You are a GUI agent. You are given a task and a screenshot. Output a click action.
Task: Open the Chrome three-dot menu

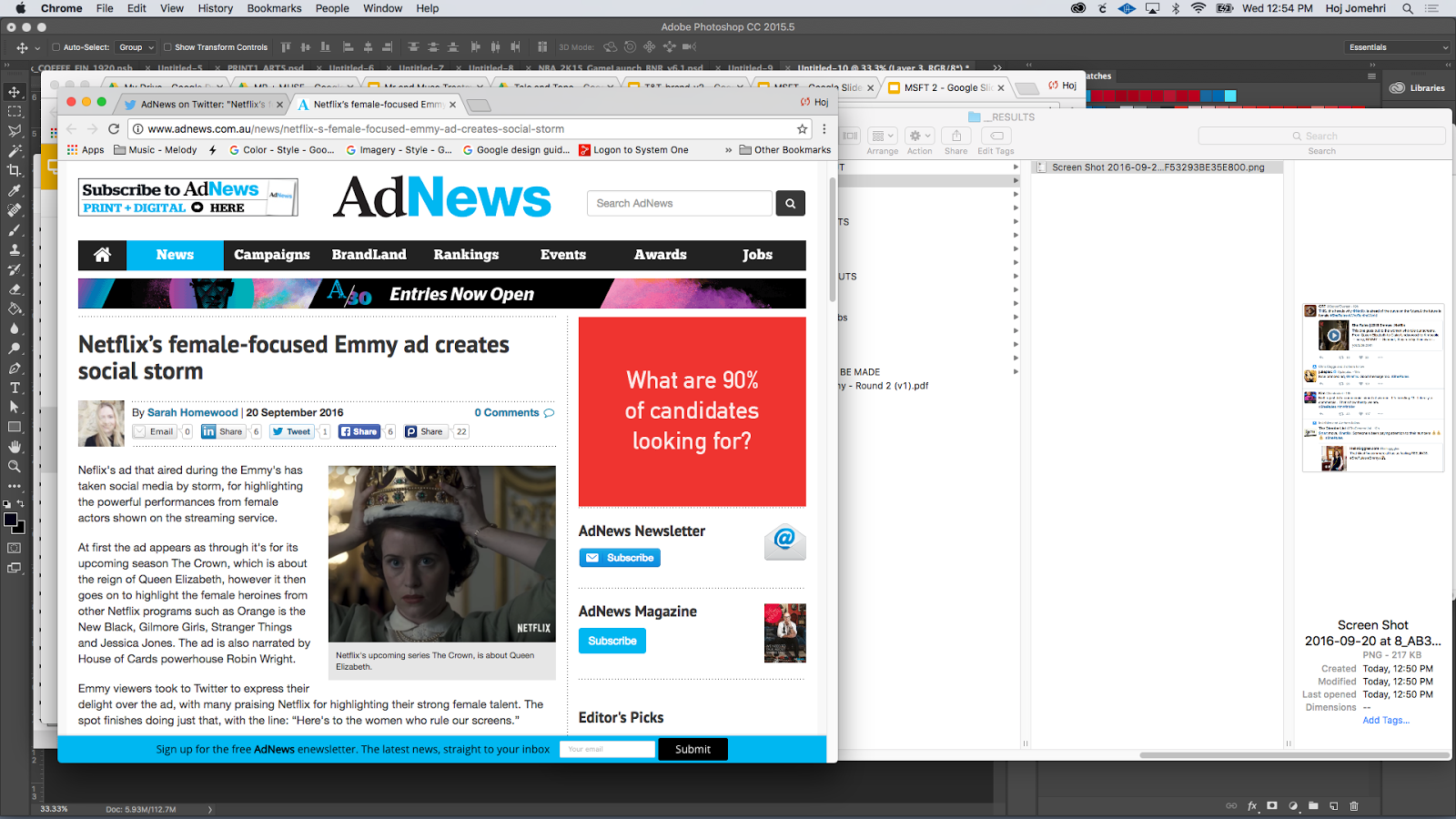click(x=824, y=129)
